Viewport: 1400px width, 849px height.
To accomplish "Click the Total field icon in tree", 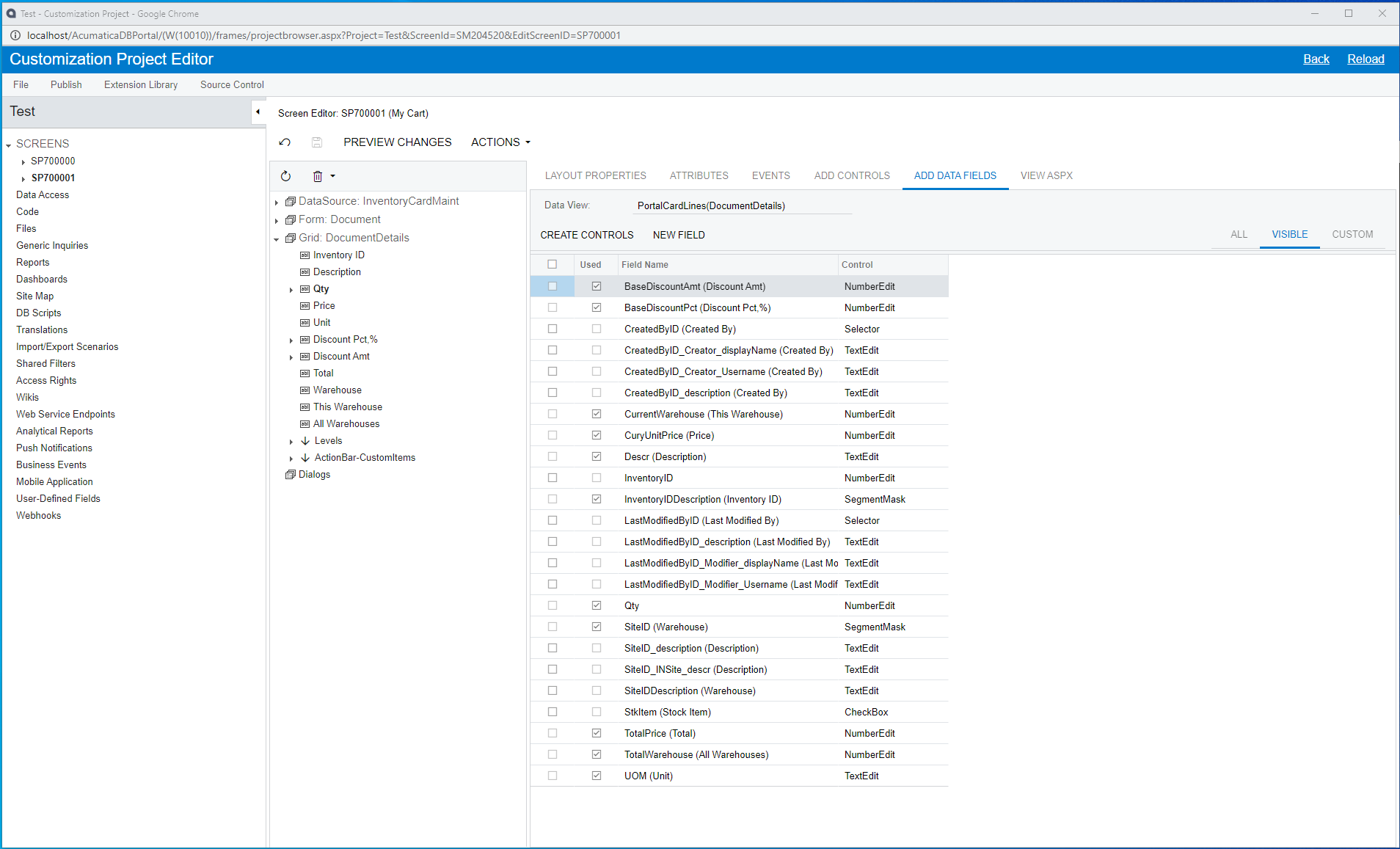I will [305, 374].
